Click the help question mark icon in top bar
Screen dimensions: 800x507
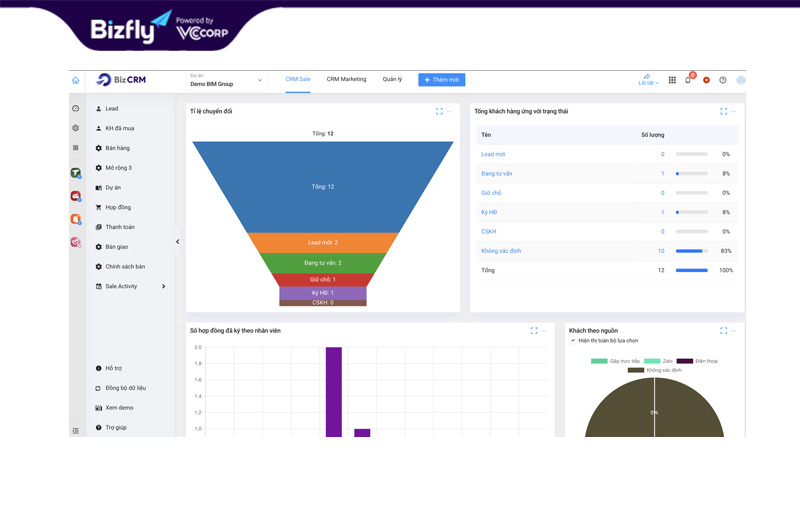coord(723,80)
